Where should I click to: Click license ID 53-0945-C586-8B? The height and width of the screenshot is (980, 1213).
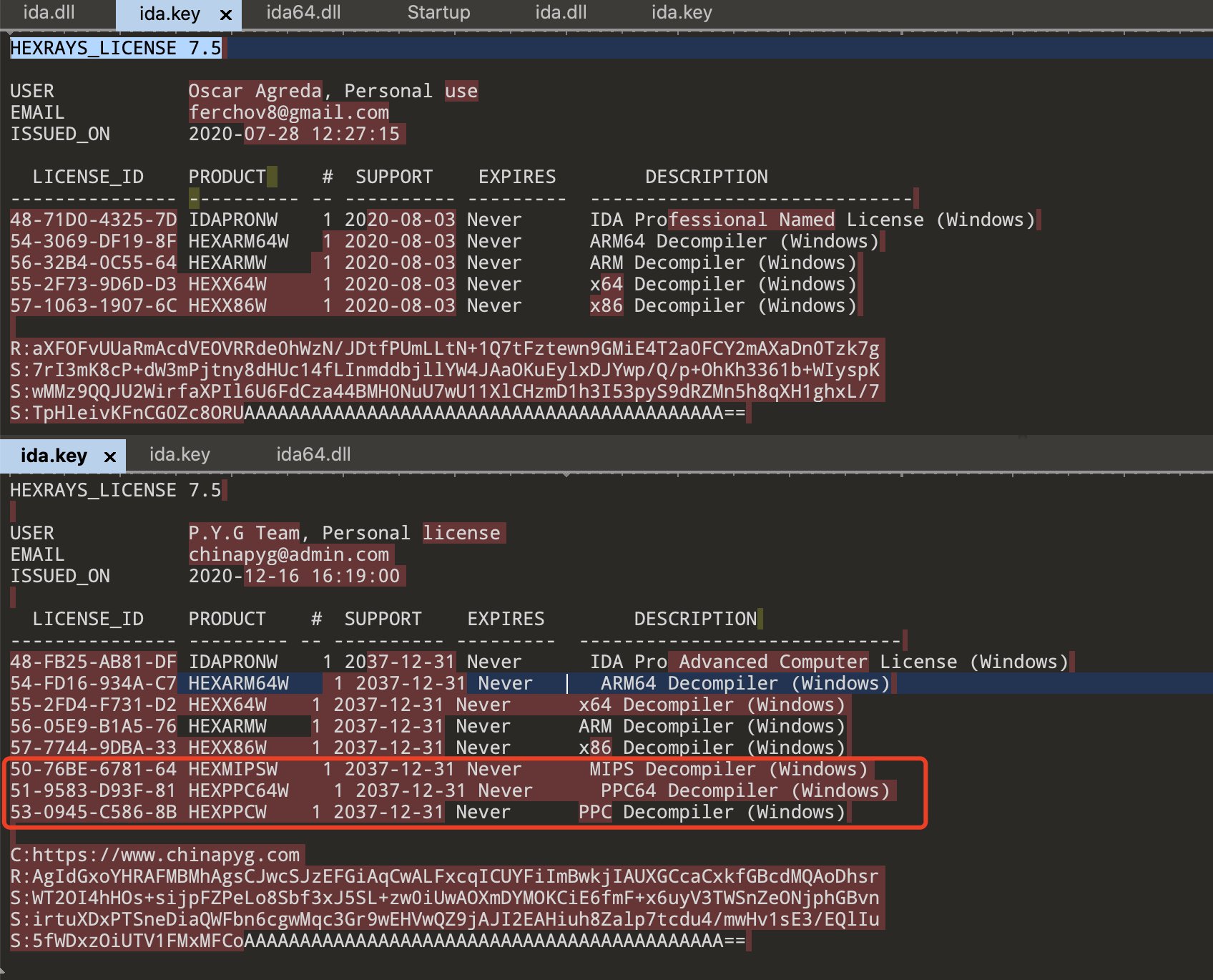pyautogui.click(x=93, y=812)
